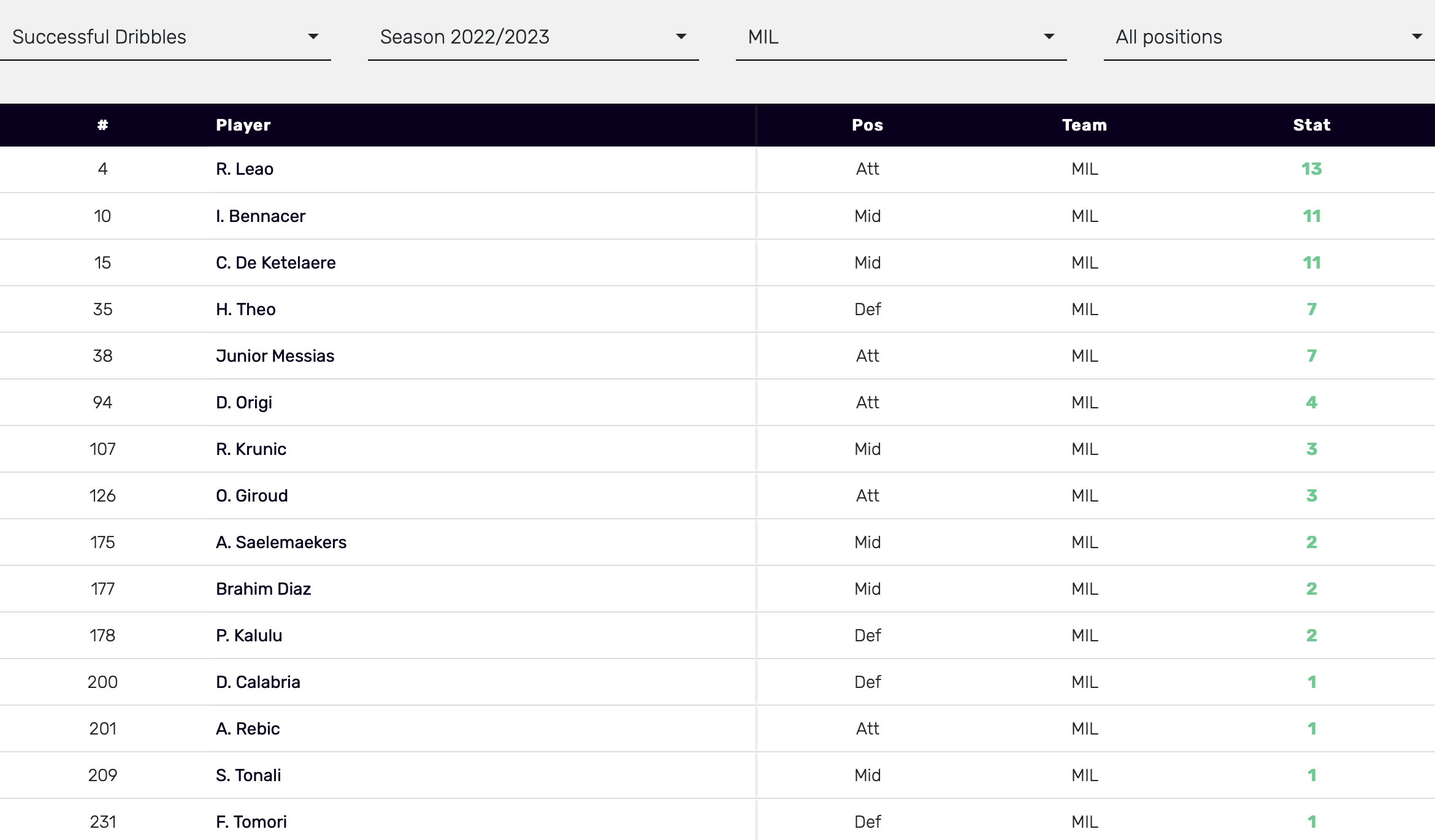Select player D. Calabria
The width and height of the screenshot is (1435, 840).
[258, 682]
